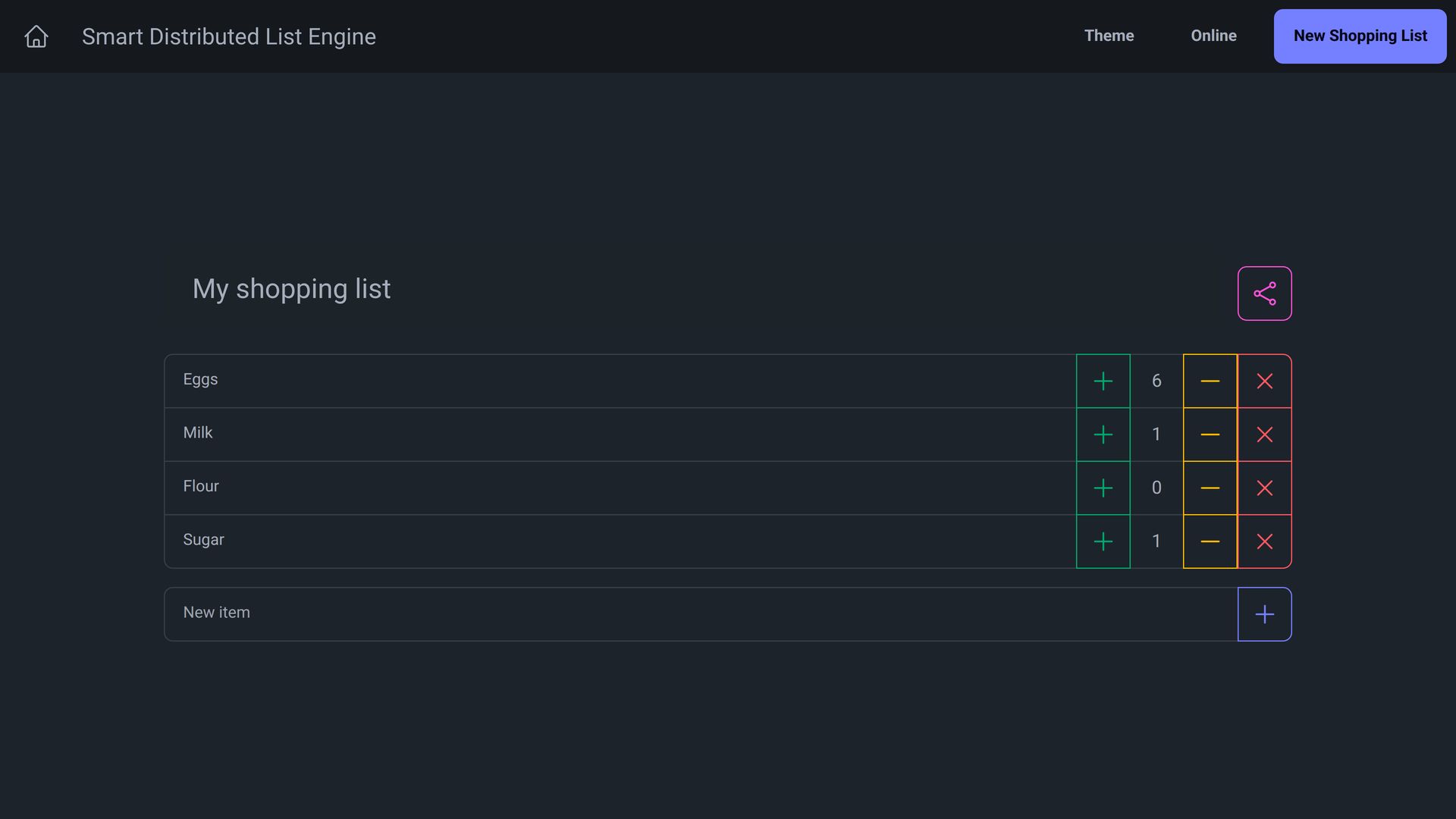
Task: Increase Sugar quantity with plus icon
Action: [1103, 541]
